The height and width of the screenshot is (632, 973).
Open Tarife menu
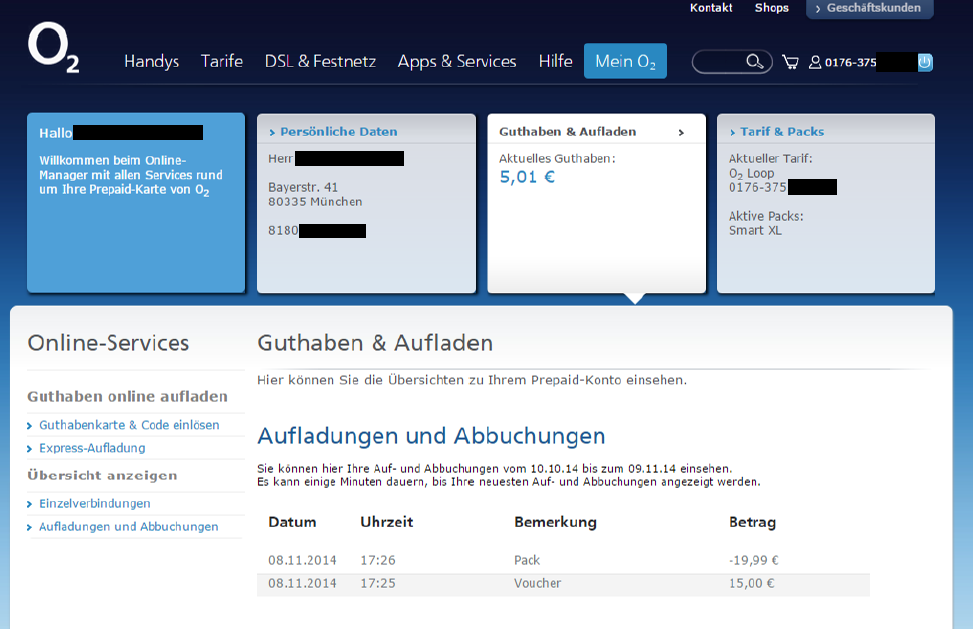pyautogui.click(x=222, y=61)
